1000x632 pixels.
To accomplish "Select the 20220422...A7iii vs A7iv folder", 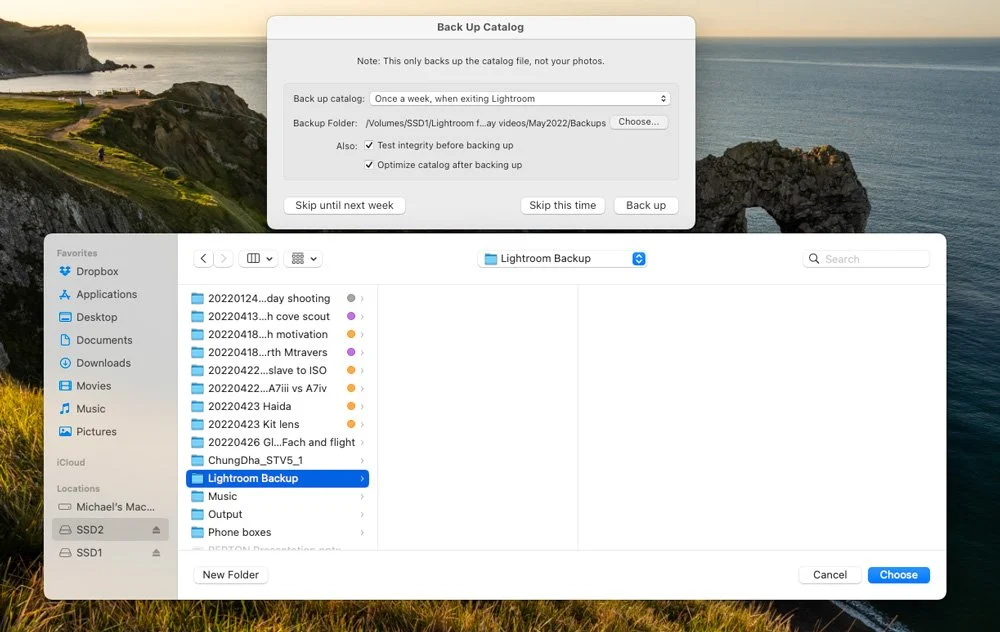I will coord(277,388).
